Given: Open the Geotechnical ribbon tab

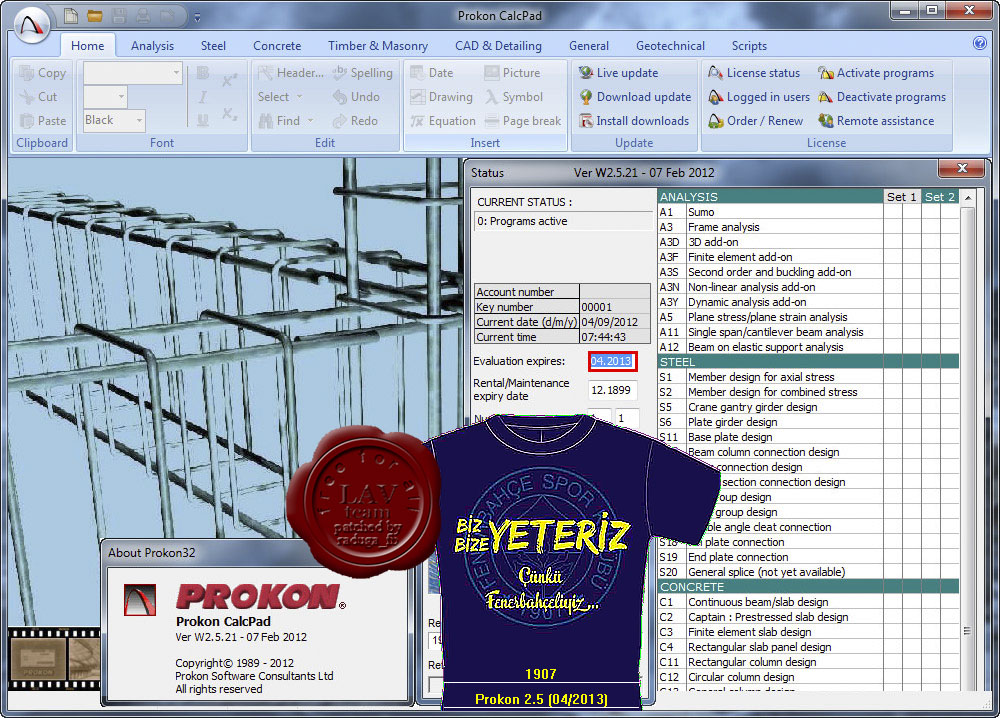Looking at the screenshot, I should click(670, 45).
